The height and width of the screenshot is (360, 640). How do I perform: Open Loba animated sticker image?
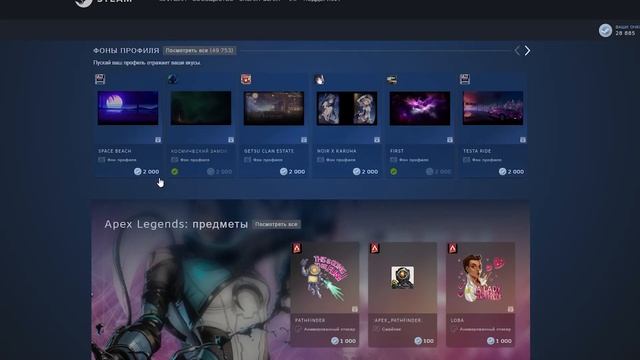point(480,278)
